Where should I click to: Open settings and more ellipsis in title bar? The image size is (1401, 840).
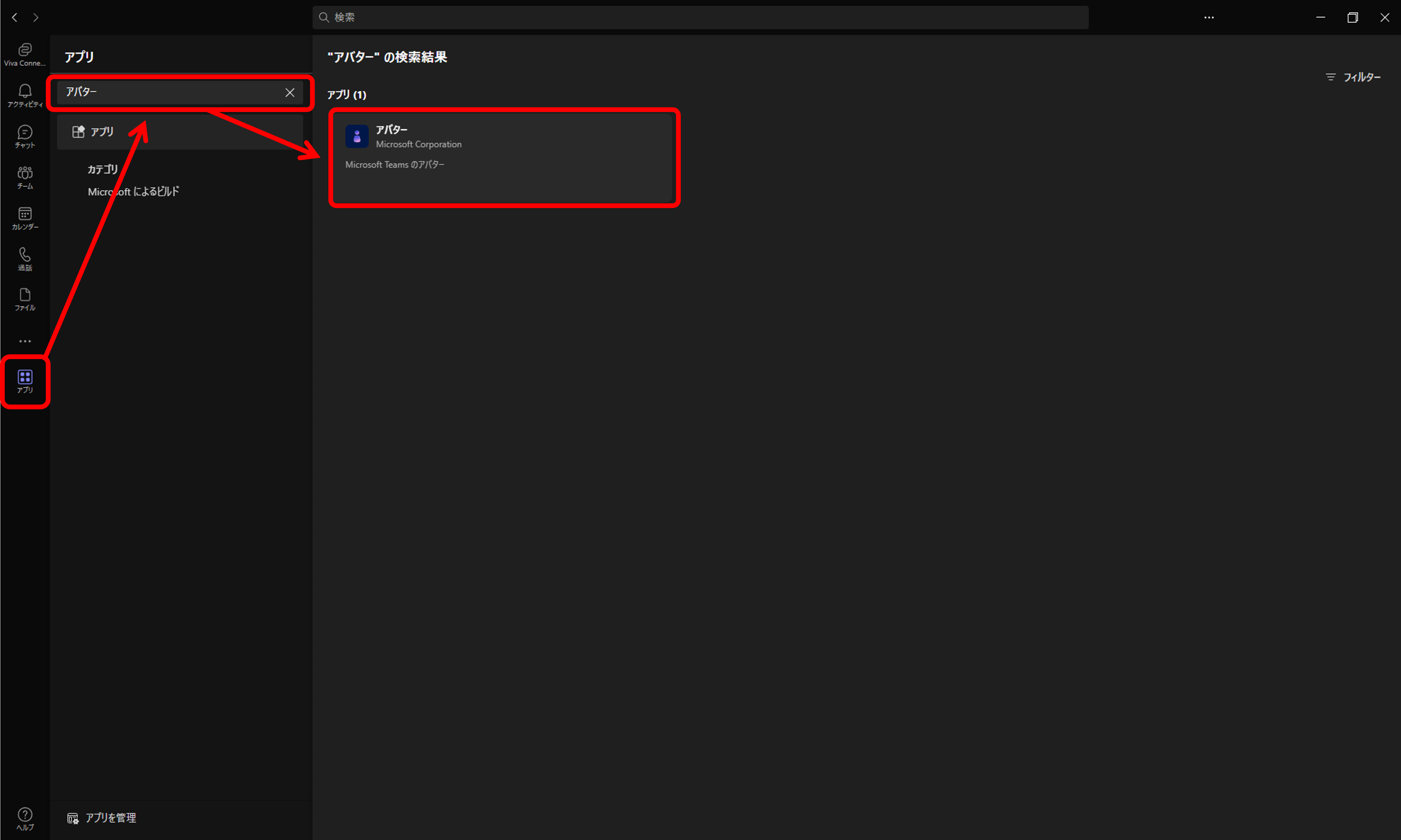pos(1208,18)
